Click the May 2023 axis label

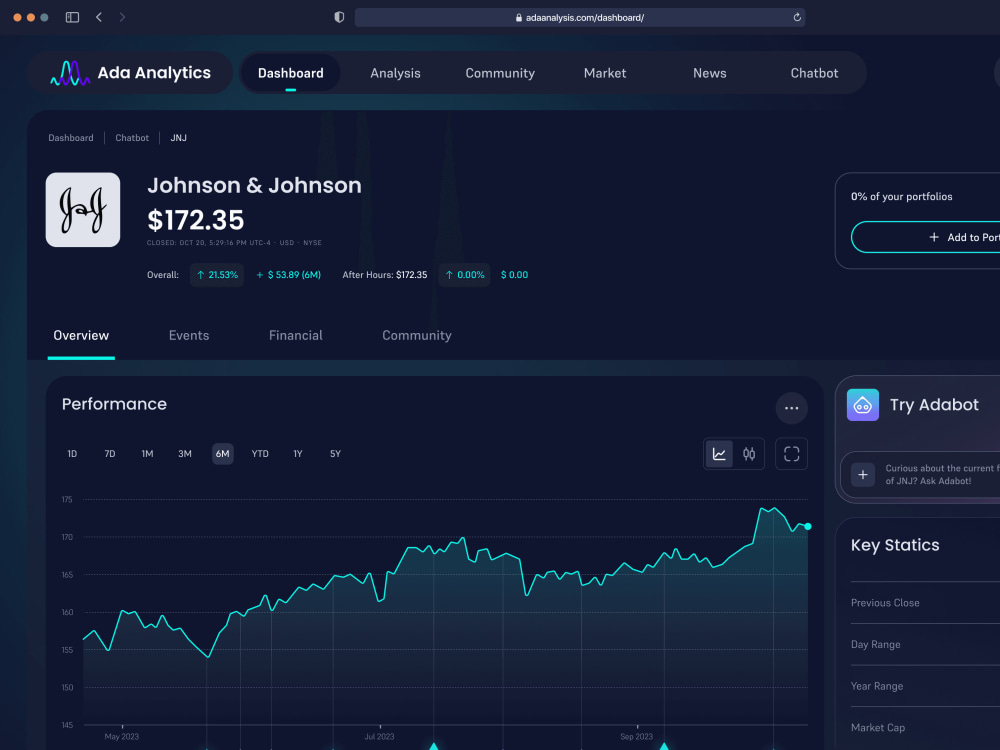pyautogui.click(x=122, y=737)
